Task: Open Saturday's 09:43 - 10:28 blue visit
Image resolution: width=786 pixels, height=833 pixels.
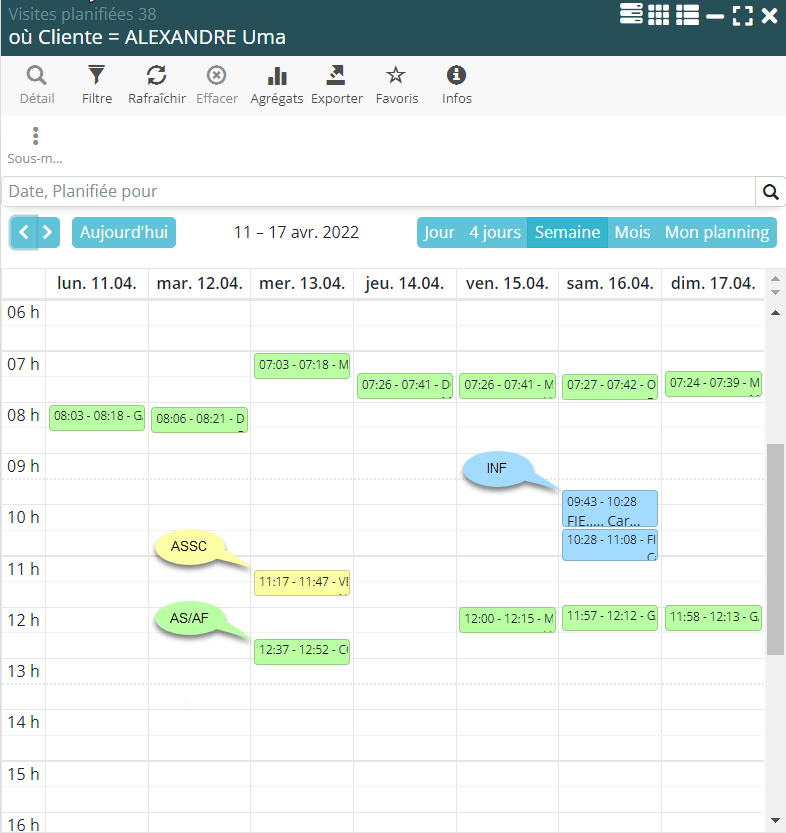Action: 609,508
